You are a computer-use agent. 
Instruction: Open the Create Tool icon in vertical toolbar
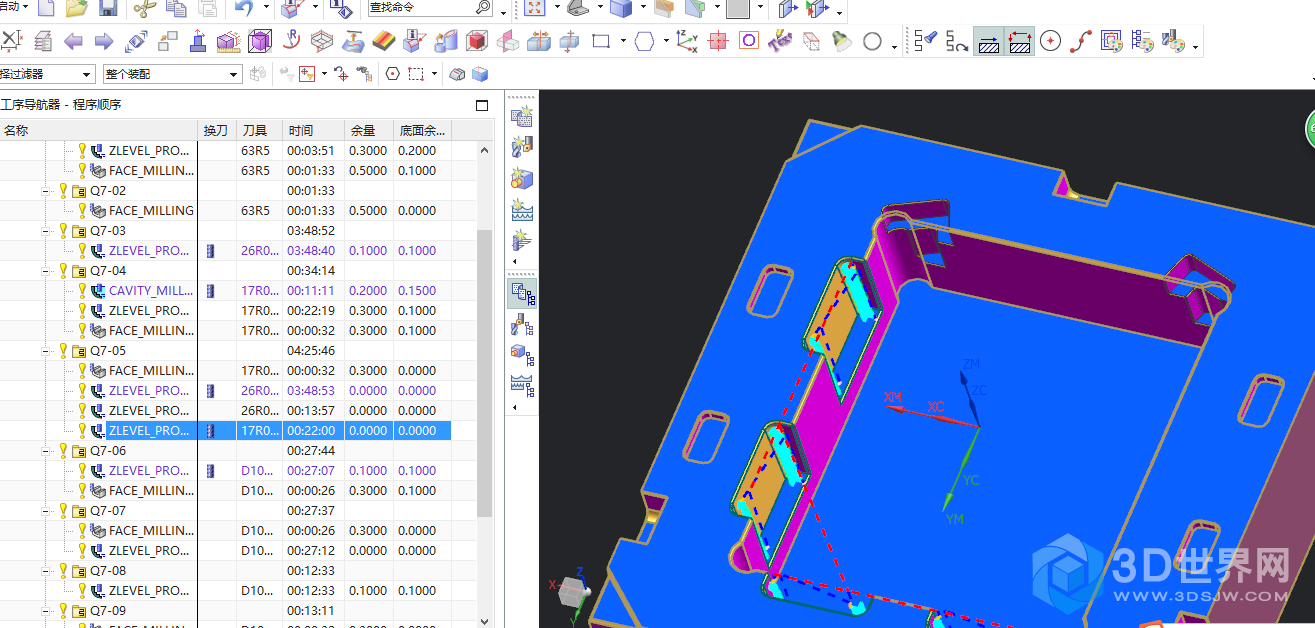coord(522,147)
